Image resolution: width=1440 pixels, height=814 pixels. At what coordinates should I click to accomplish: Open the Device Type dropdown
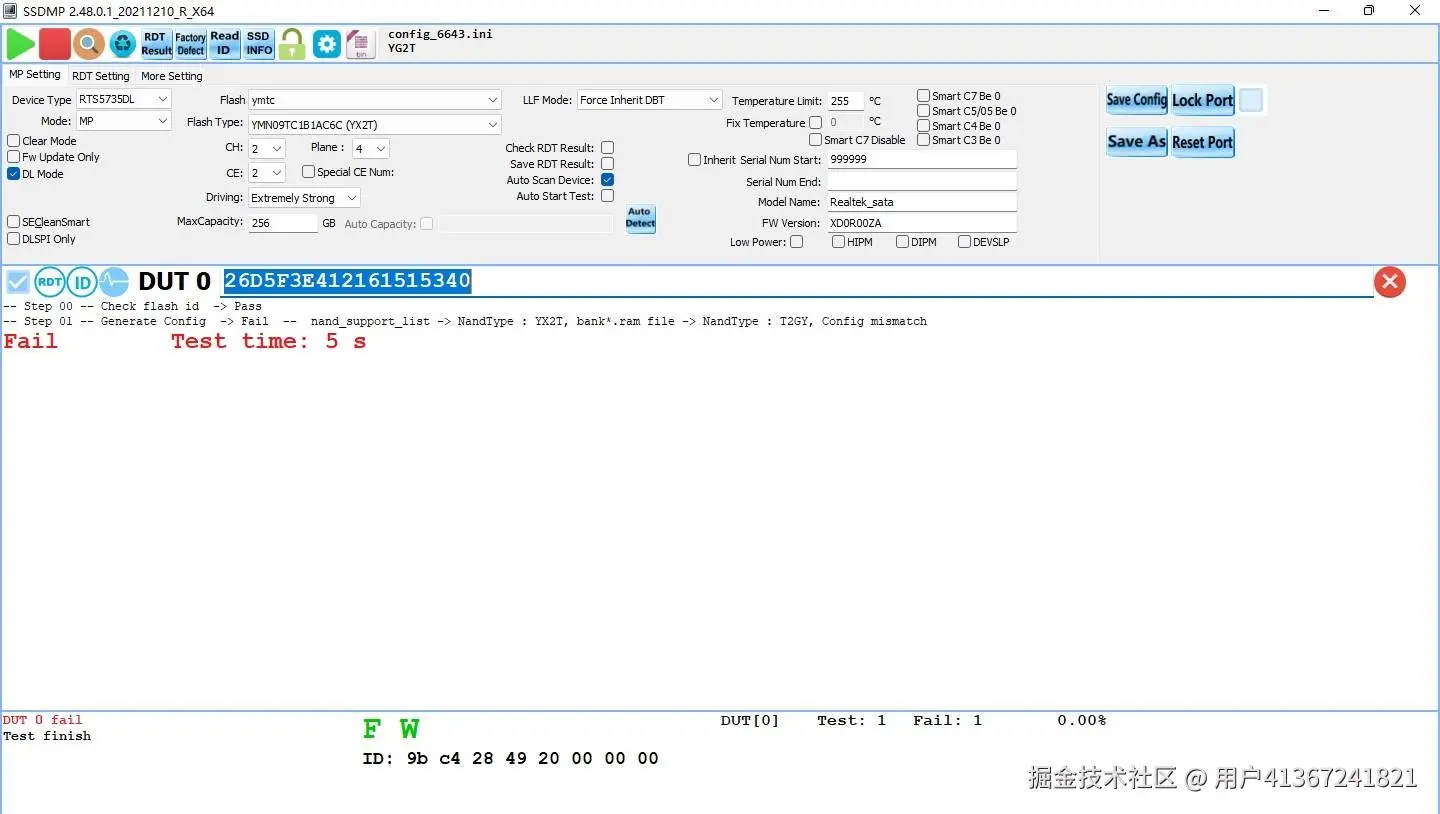point(124,99)
